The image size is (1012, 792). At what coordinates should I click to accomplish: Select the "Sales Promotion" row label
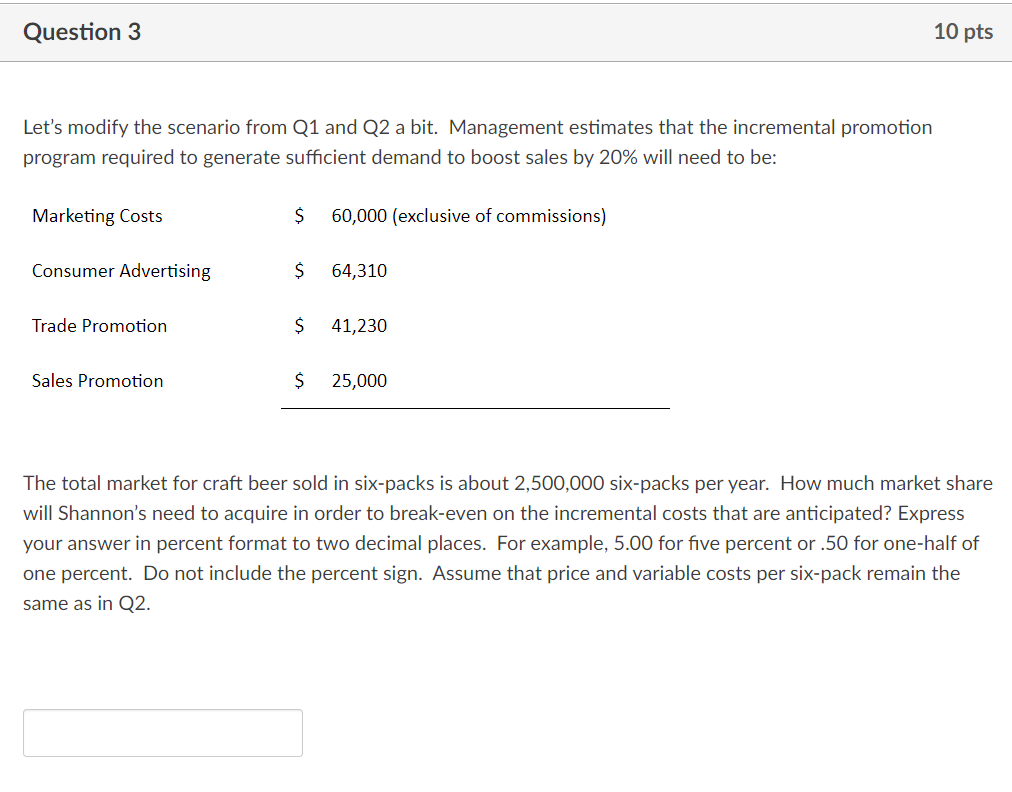[97, 381]
